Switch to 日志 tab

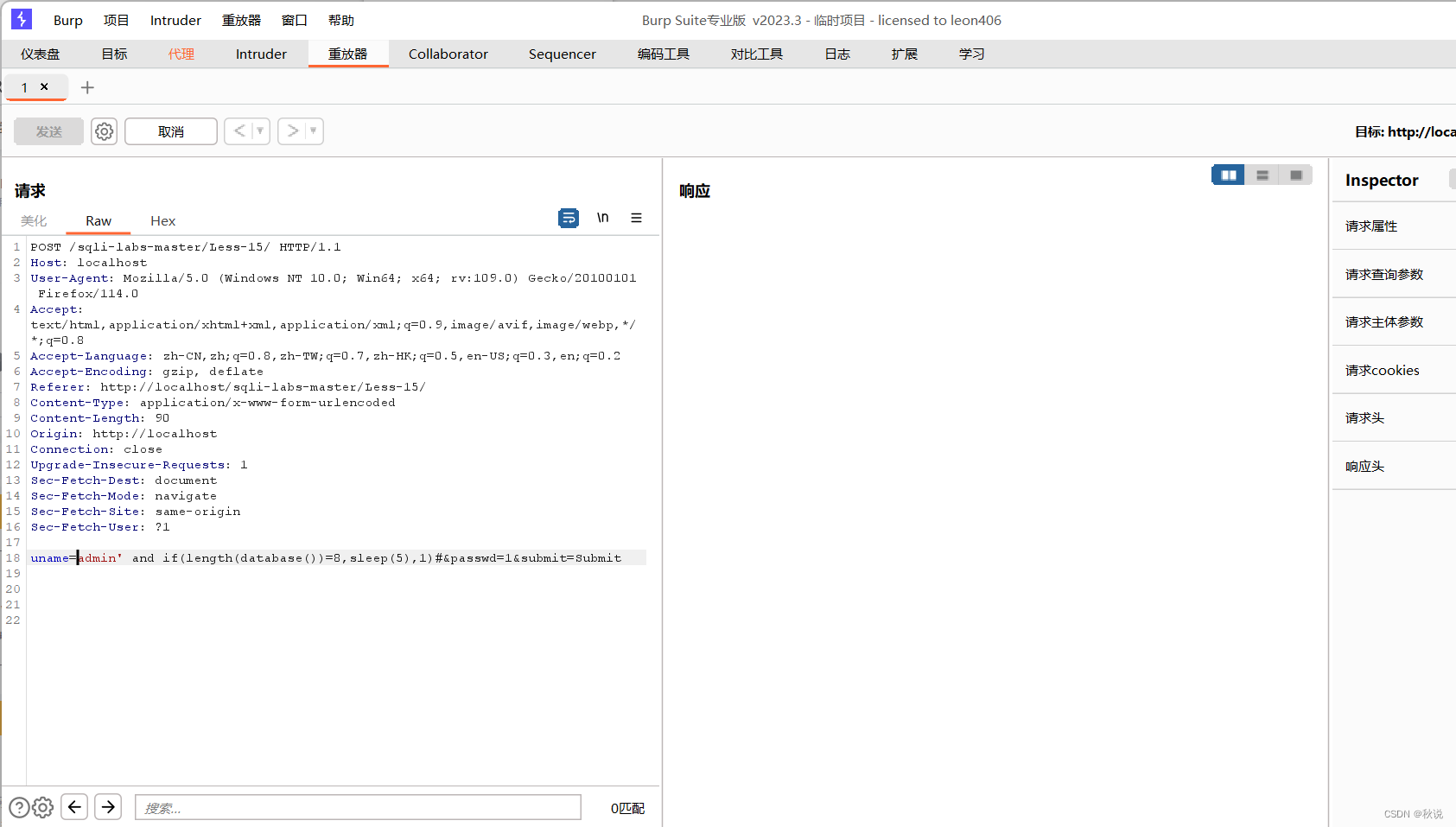pos(837,54)
